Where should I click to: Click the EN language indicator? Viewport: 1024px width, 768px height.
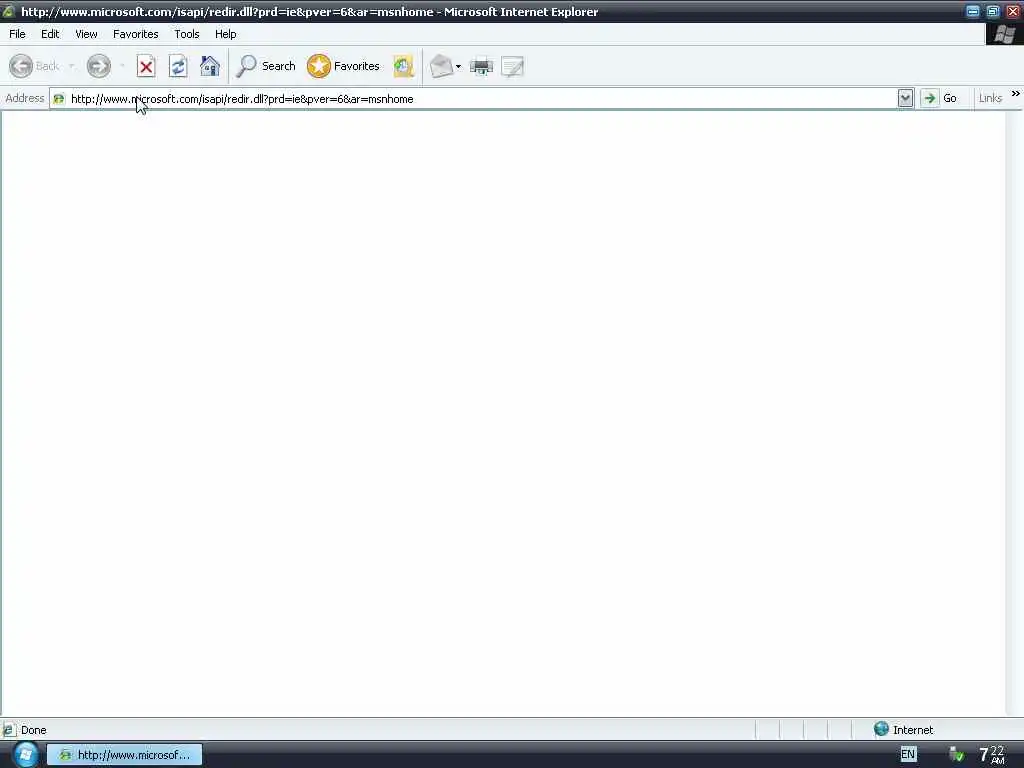click(908, 754)
